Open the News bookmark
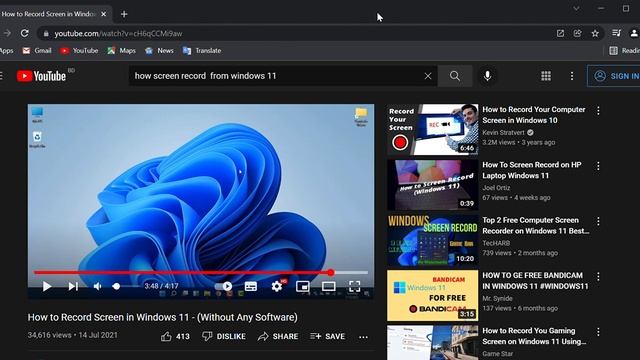 coord(159,51)
